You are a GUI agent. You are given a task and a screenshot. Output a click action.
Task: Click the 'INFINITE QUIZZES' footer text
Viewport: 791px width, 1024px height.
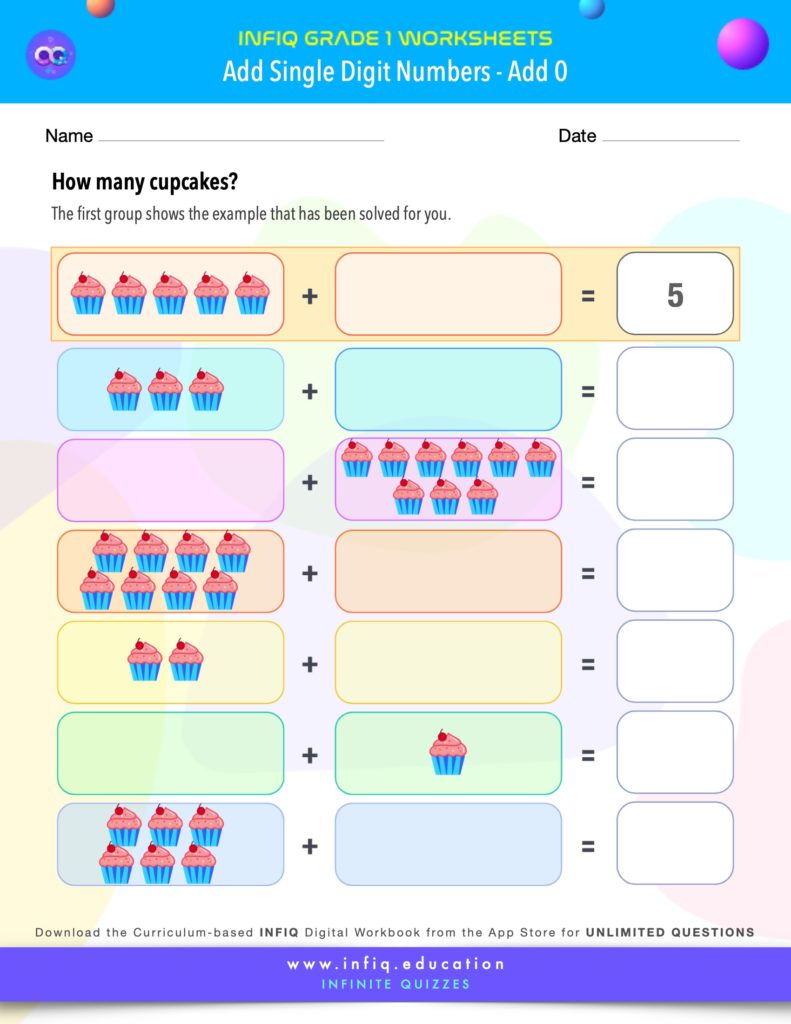tap(396, 984)
